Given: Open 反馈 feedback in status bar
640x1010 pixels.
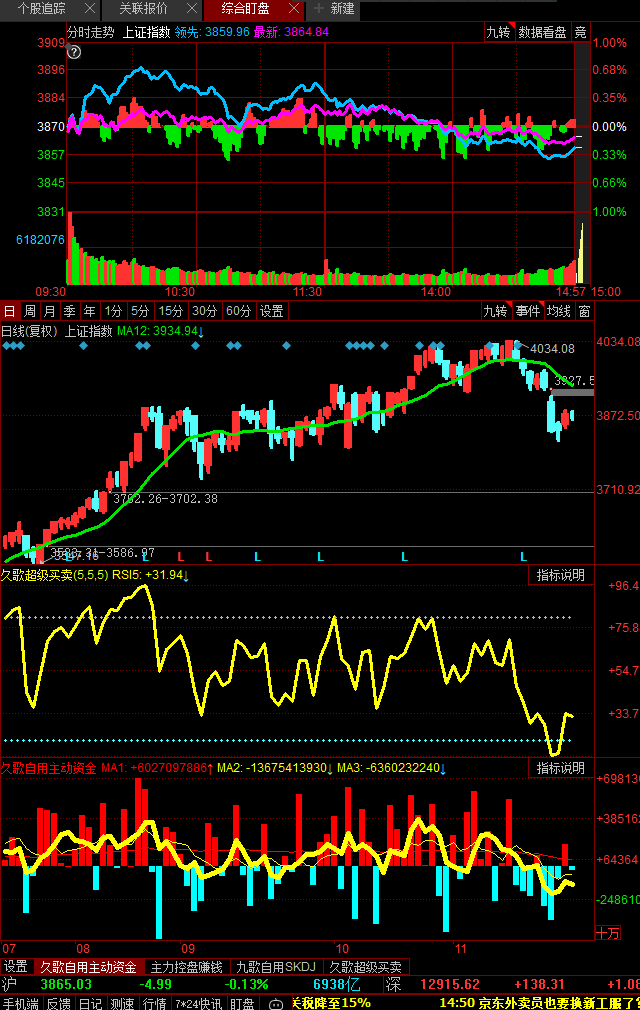Looking at the screenshot, I should [59, 1003].
